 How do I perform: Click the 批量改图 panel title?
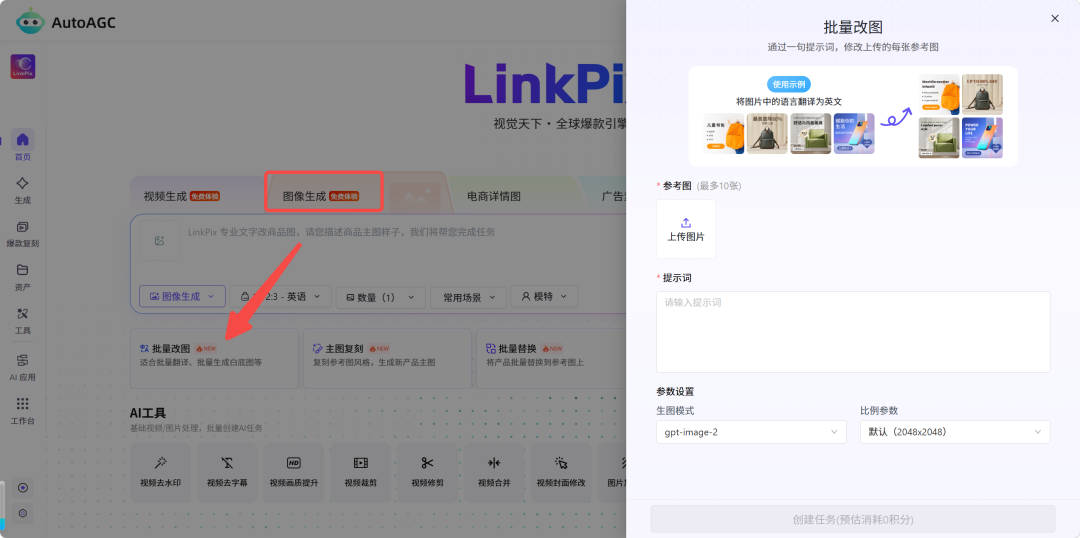853,28
